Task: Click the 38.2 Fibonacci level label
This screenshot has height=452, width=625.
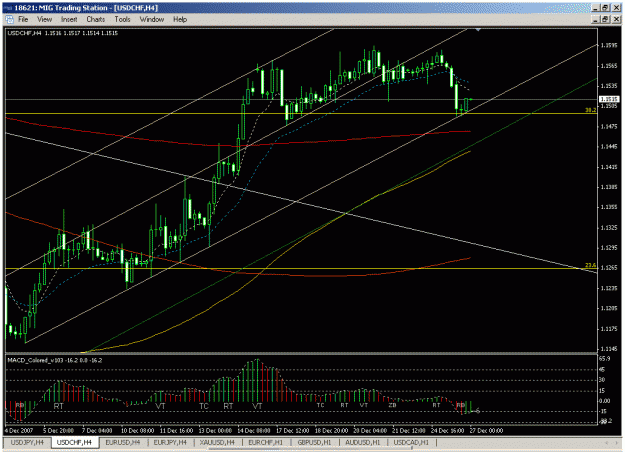Action: (x=590, y=110)
